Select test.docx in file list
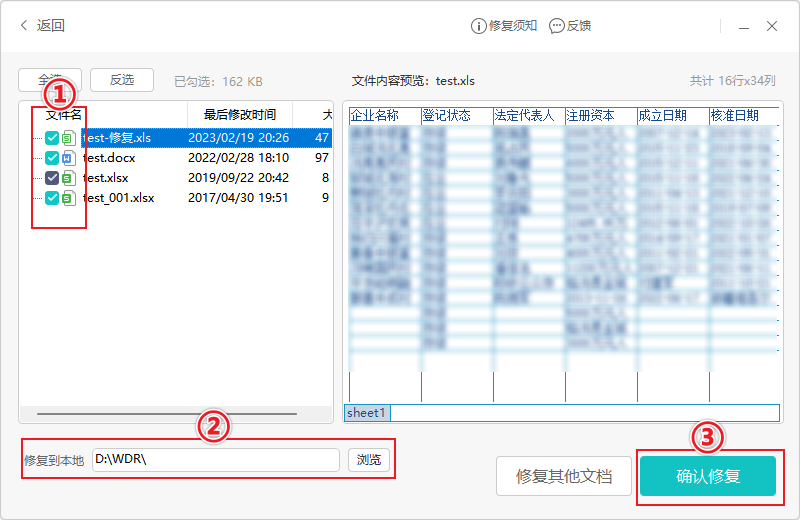The height and width of the screenshot is (520, 800). click(x=109, y=158)
